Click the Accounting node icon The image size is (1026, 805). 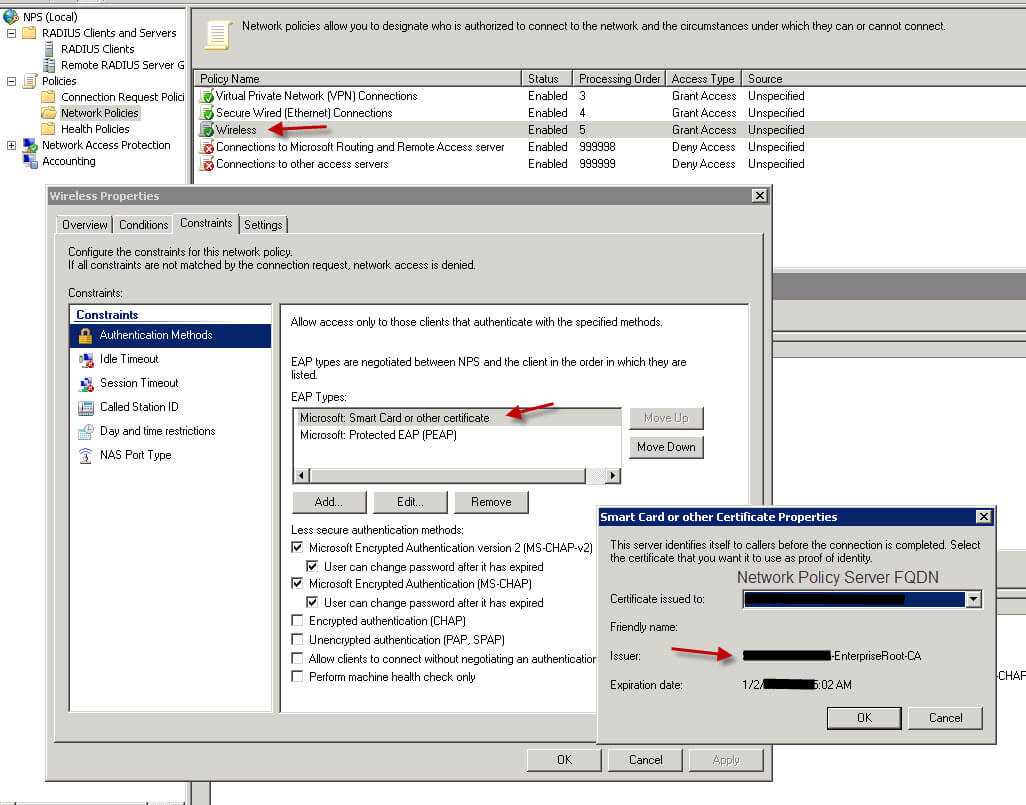pyautogui.click(x=30, y=161)
